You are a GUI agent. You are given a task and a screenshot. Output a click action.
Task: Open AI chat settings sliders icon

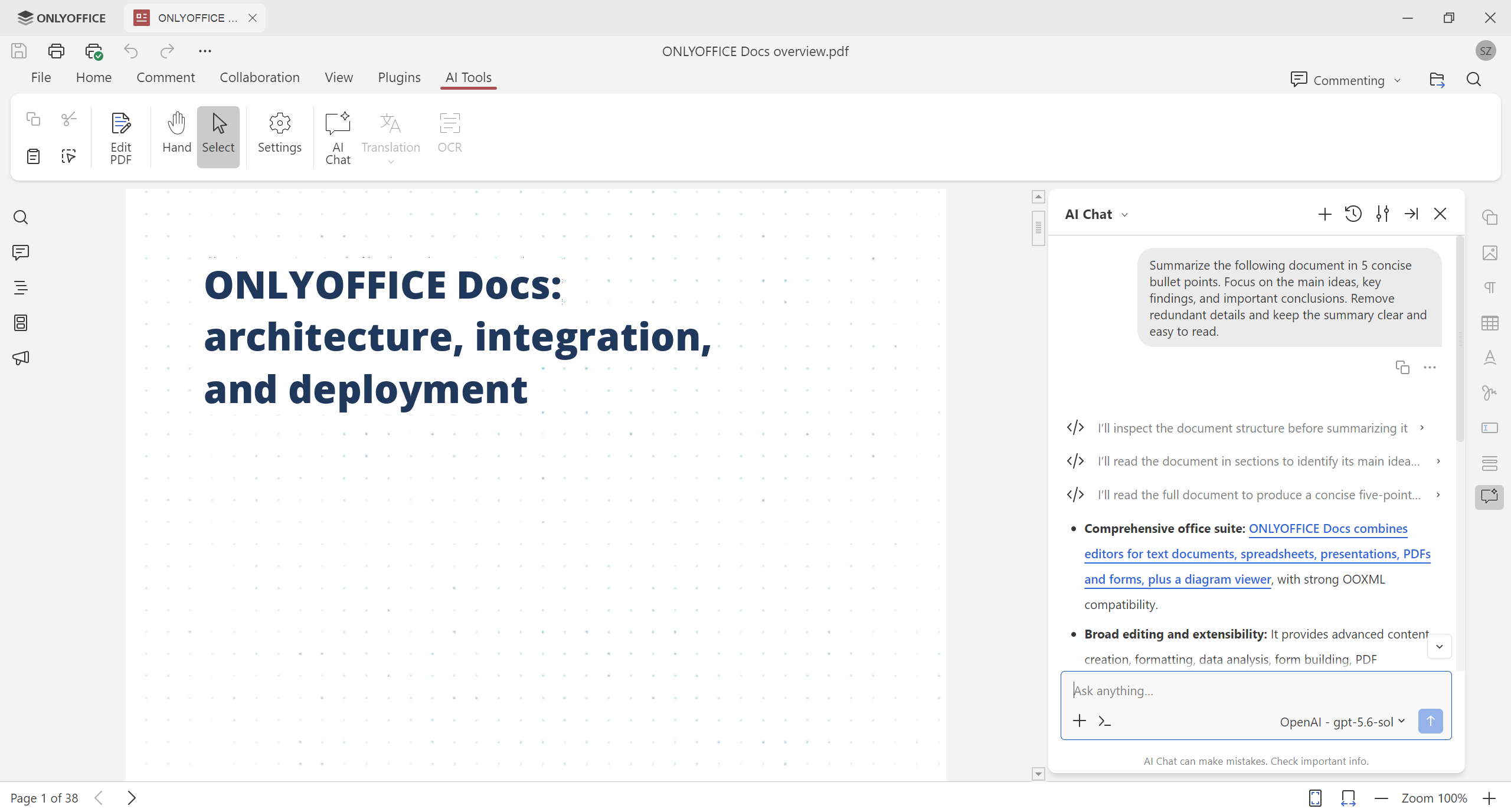pyautogui.click(x=1382, y=214)
